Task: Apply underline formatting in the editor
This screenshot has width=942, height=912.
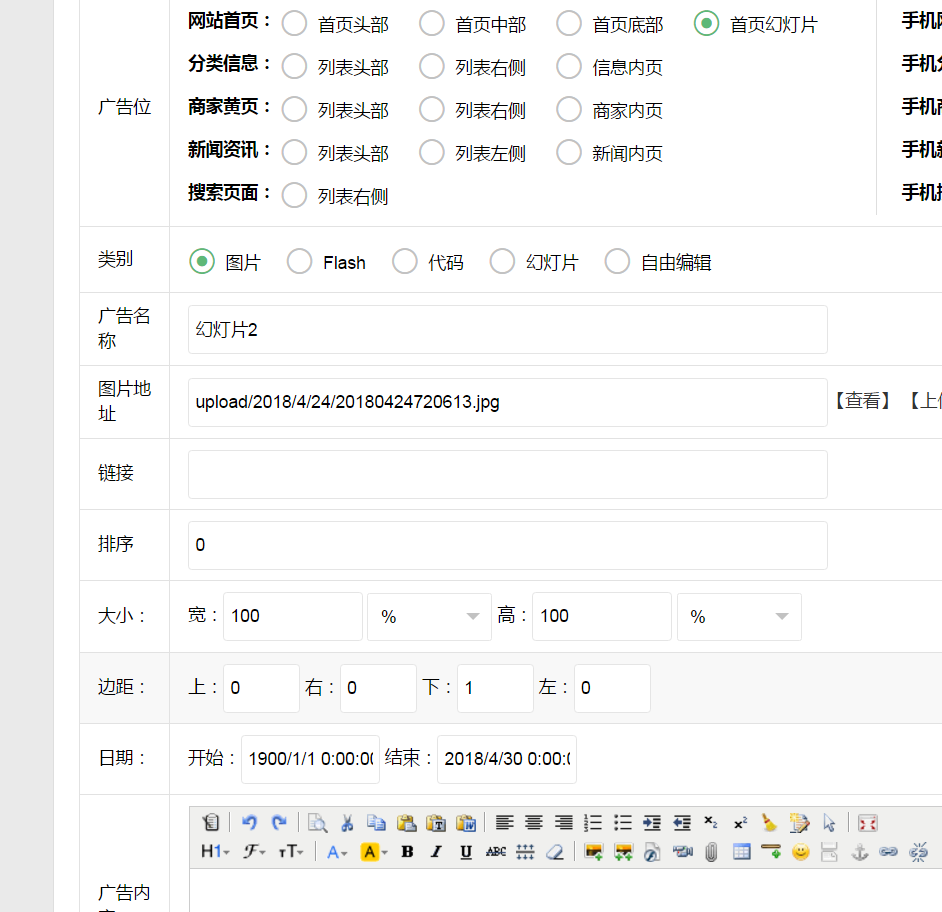Action: coord(466,852)
